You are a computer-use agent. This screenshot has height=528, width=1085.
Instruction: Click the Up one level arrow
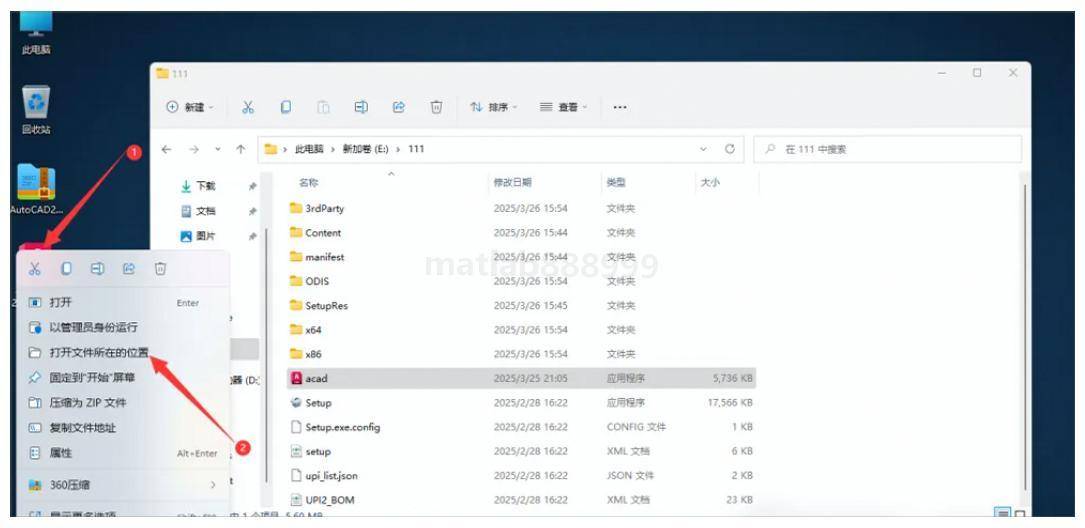(240, 149)
